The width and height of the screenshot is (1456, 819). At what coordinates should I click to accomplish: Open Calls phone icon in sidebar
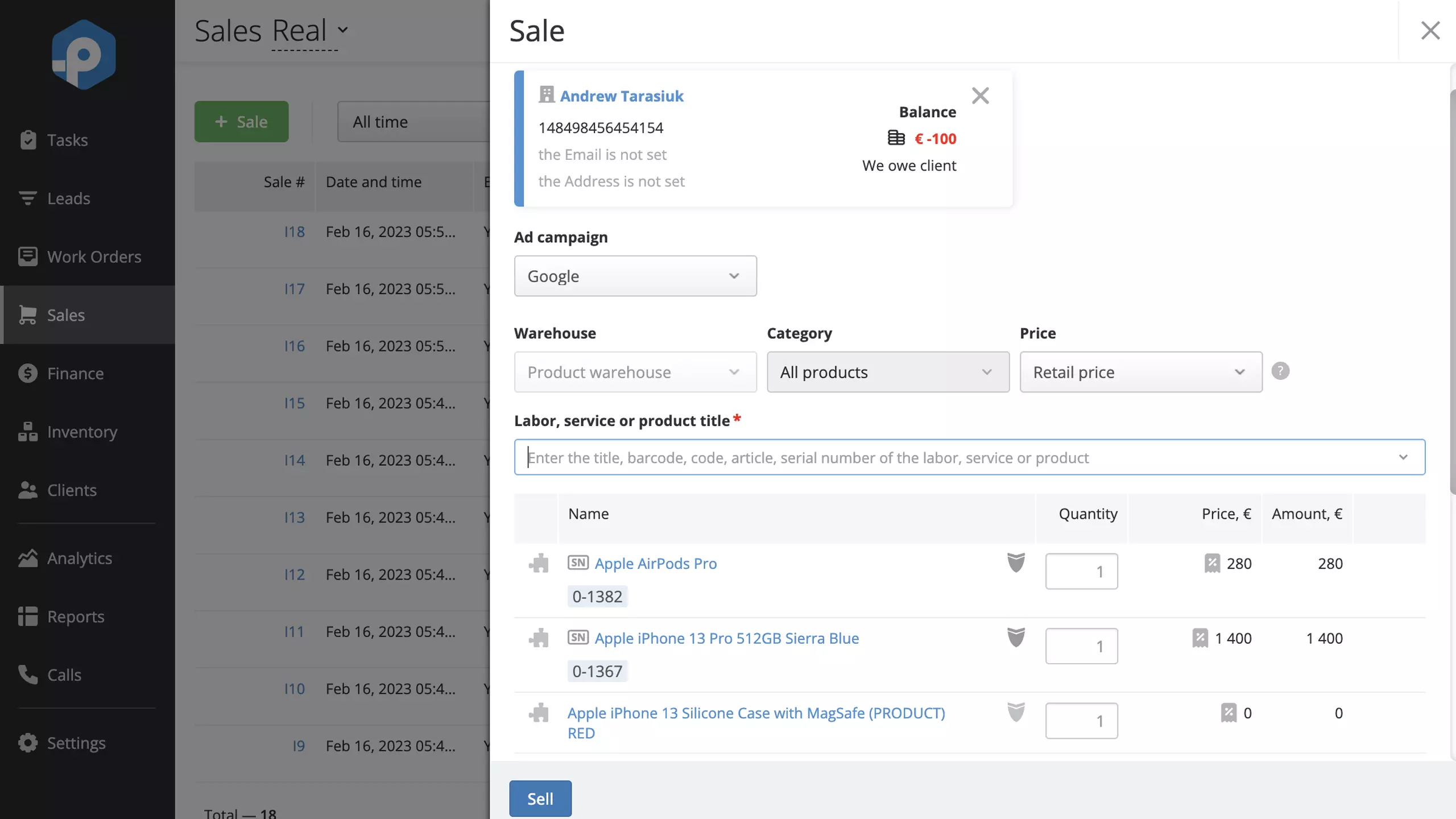pyautogui.click(x=28, y=675)
